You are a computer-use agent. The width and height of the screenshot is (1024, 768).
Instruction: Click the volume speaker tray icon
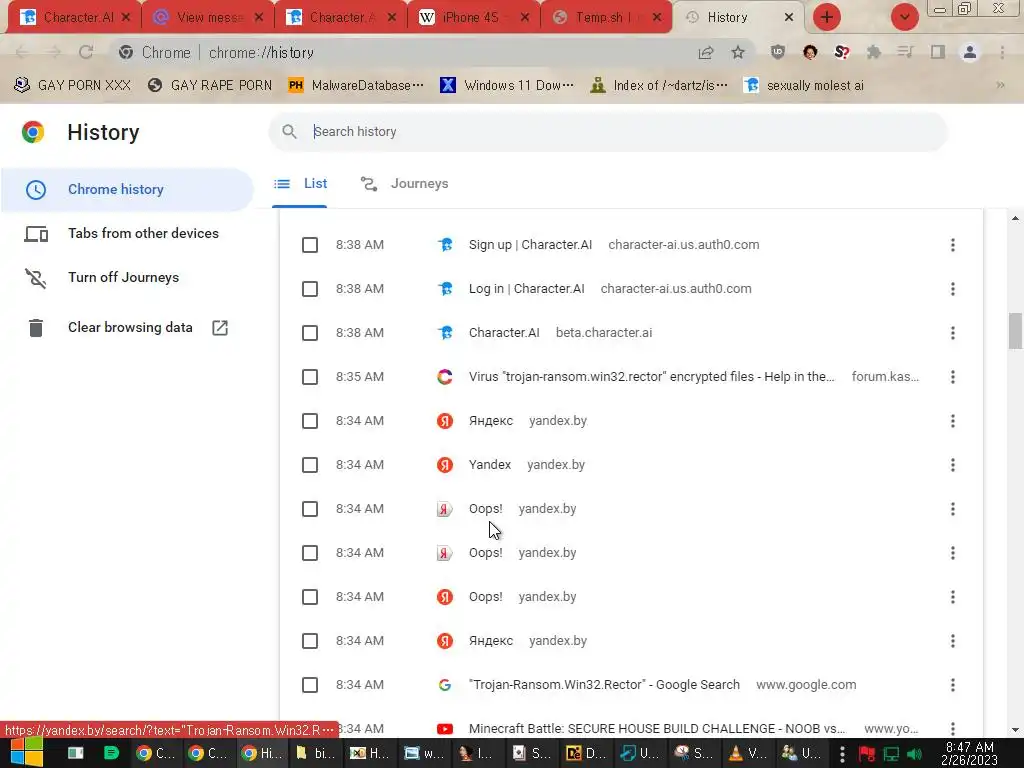point(914,754)
